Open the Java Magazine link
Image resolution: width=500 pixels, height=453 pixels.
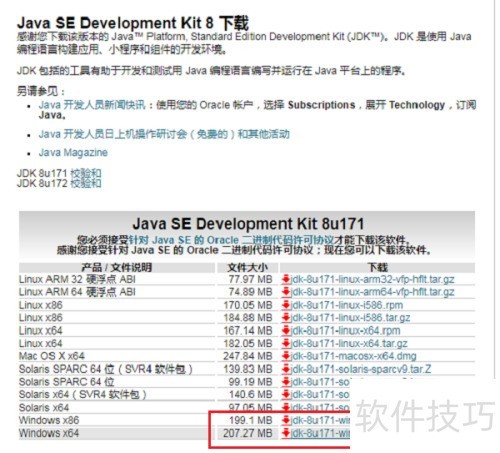[x=73, y=153]
